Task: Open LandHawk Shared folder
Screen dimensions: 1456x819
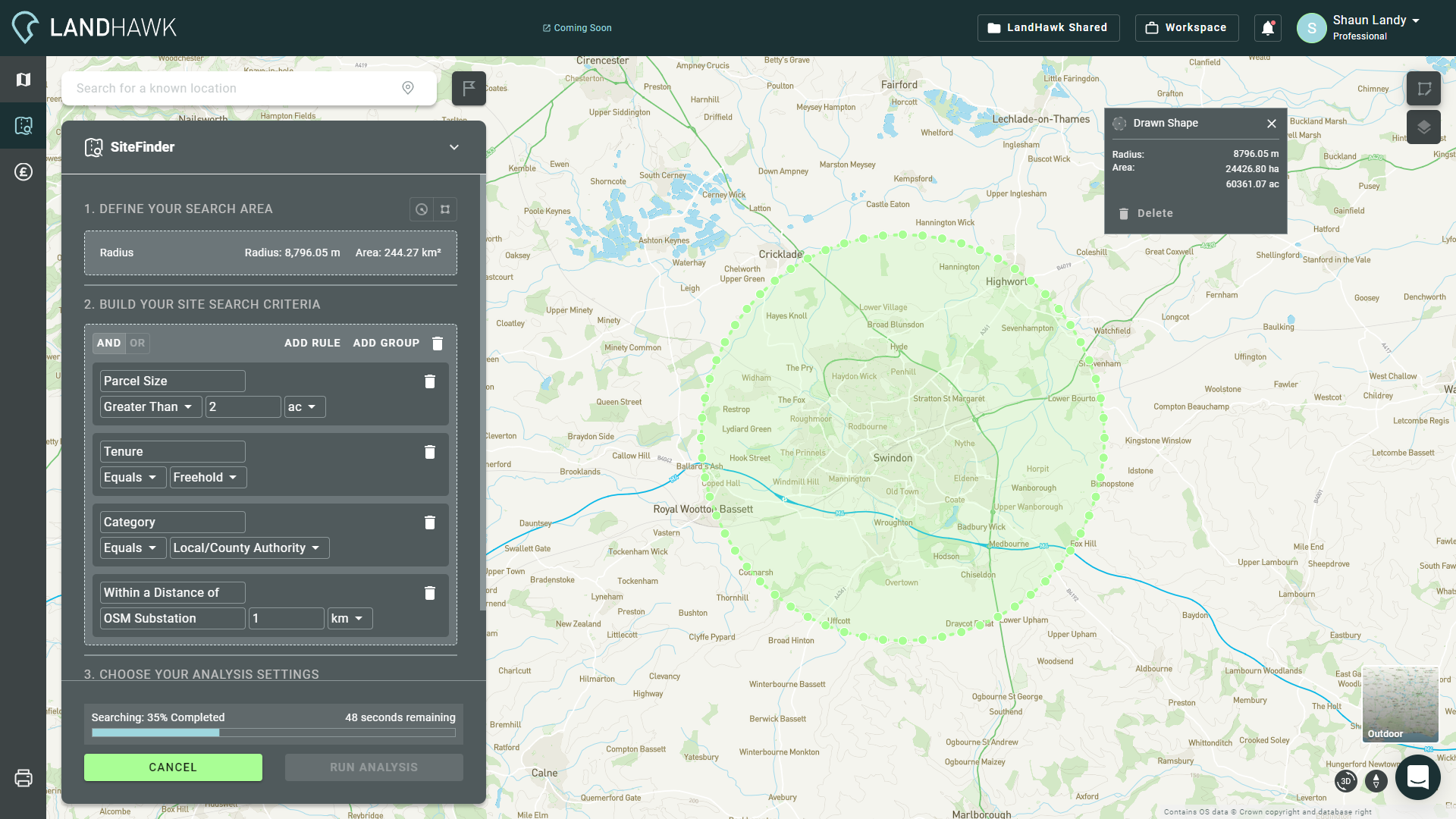Action: (x=1048, y=28)
